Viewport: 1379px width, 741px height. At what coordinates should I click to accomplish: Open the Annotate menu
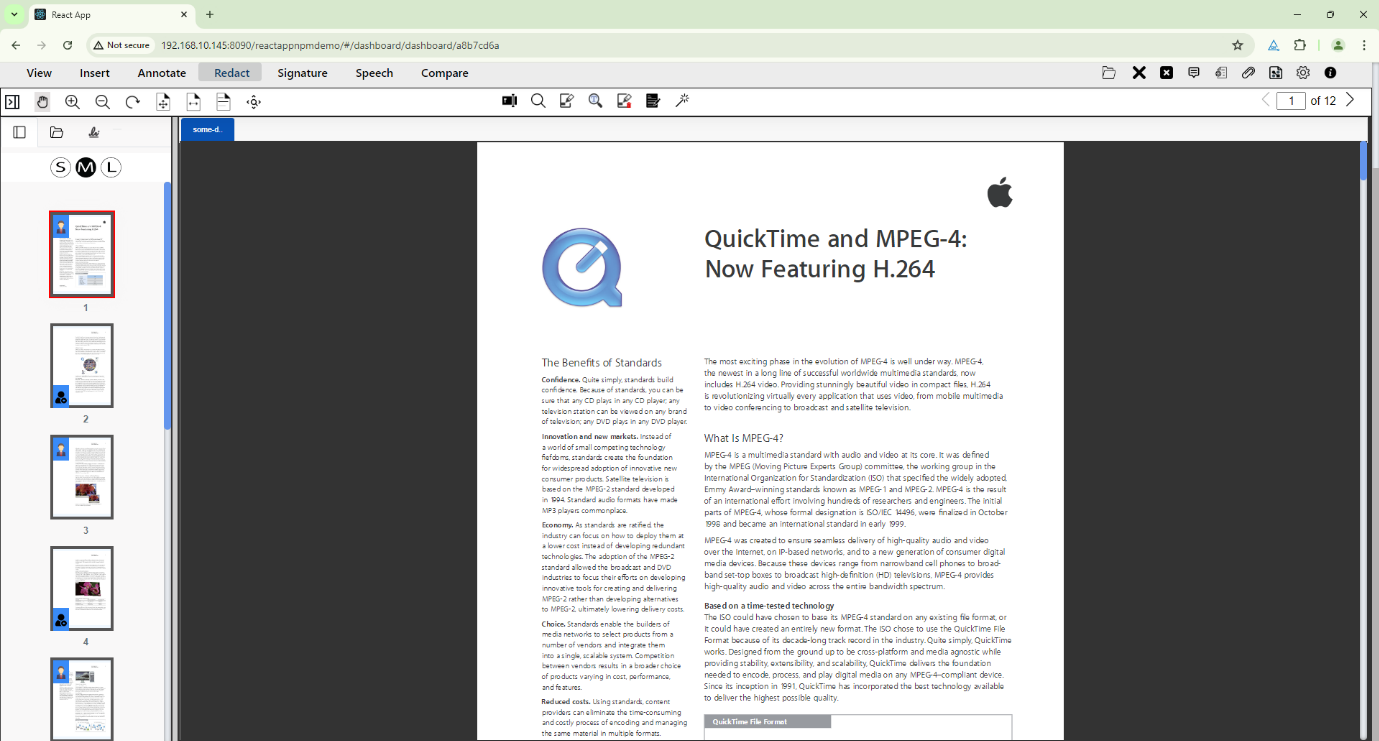162,73
